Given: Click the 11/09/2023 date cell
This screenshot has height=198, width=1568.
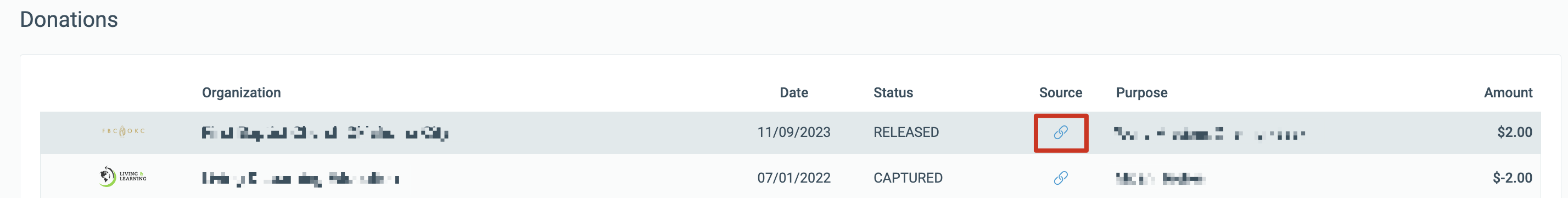Looking at the screenshot, I should click(794, 132).
